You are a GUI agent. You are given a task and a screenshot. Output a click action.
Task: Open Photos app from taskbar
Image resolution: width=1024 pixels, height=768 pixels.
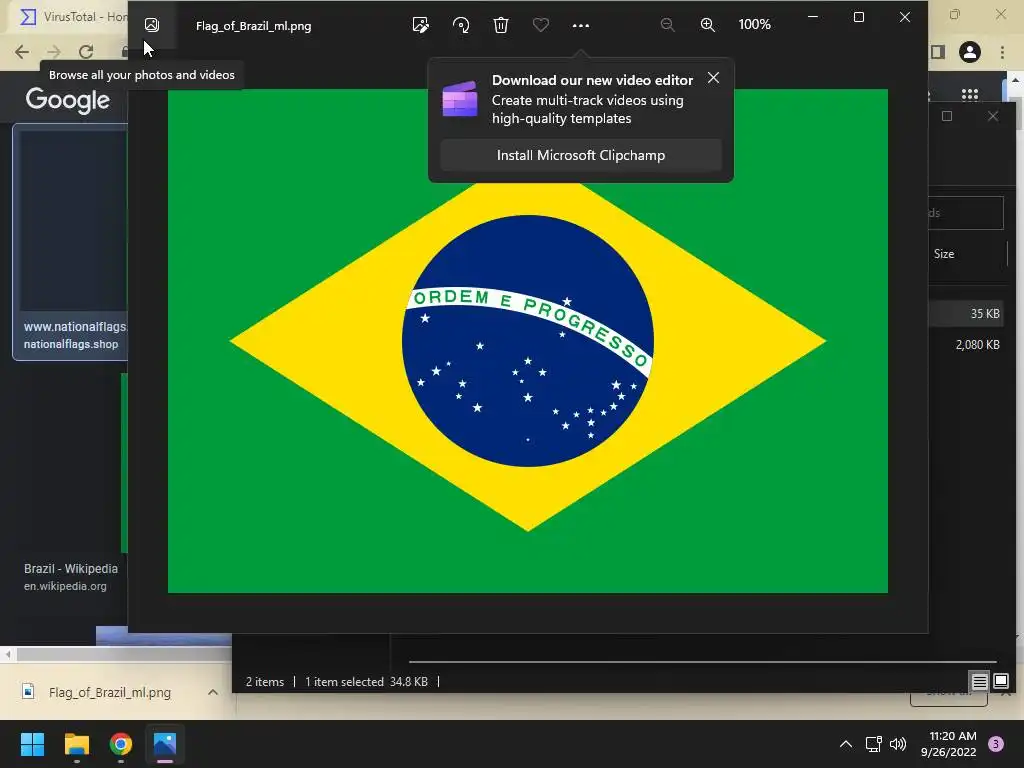(x=165, y=744)
